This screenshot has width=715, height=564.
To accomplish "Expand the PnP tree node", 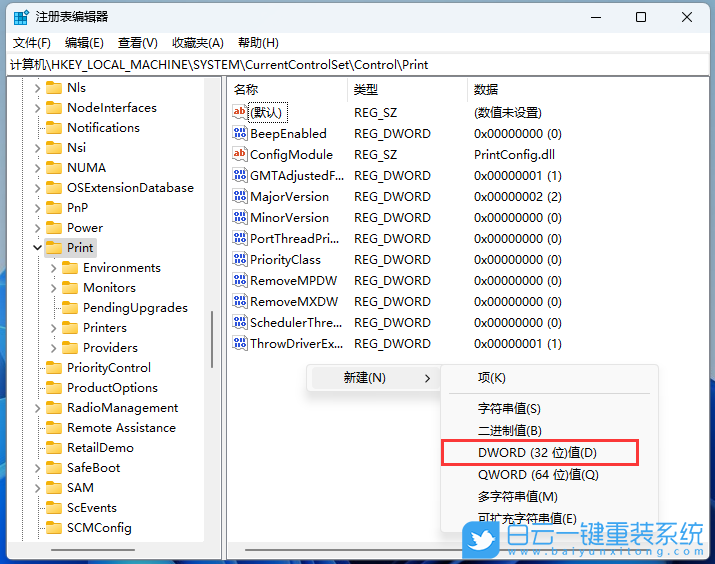I will click(37, 208).
